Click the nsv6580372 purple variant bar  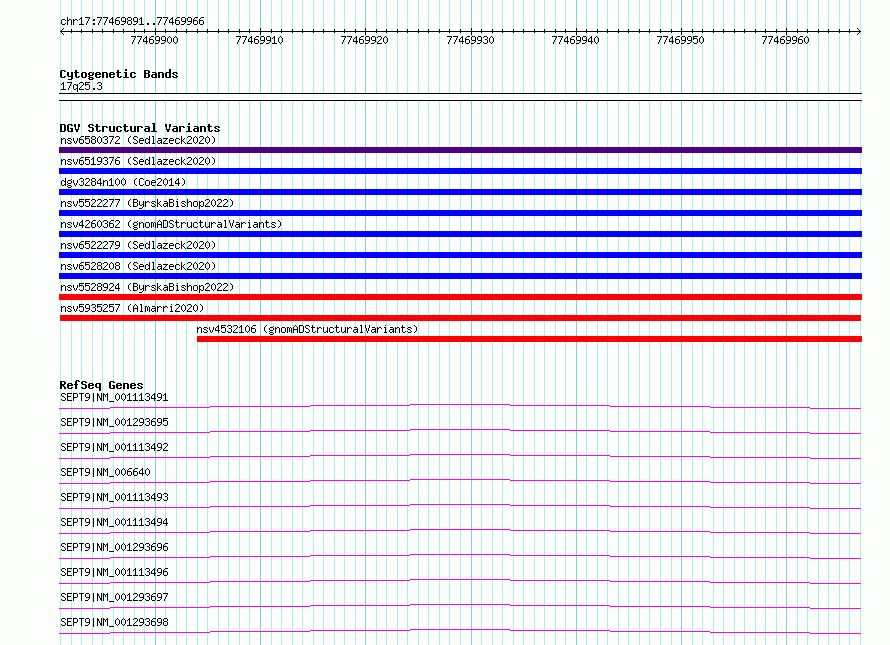(460, 150)
